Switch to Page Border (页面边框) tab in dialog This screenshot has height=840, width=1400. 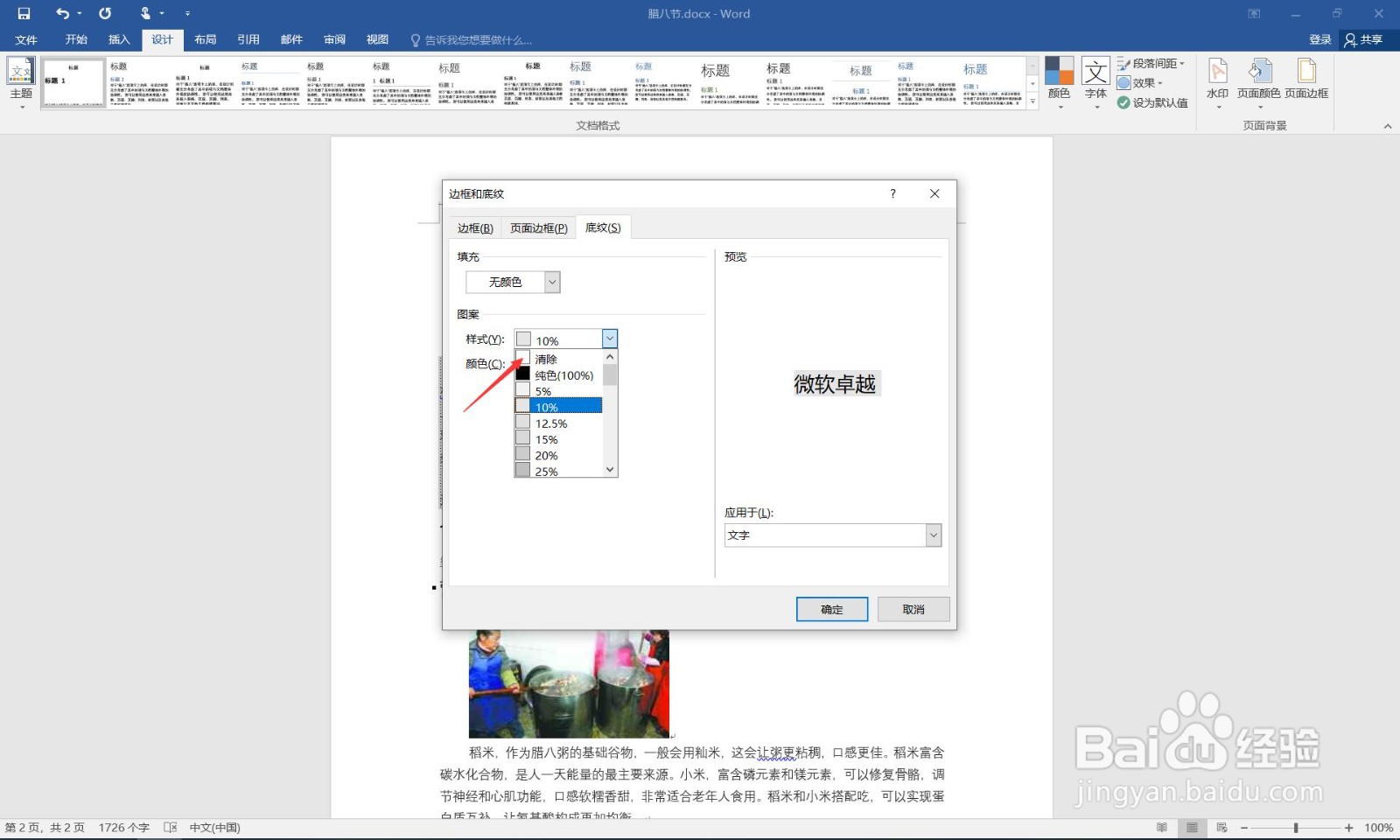click(x=539, y=227)
